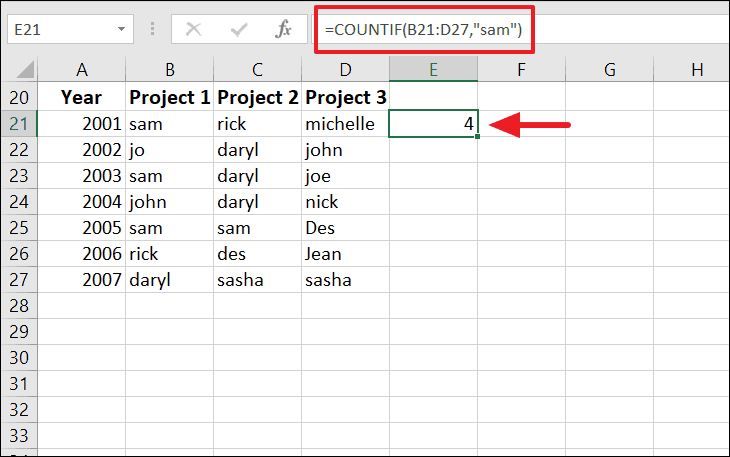The width and height of the screenshot is (730, 457).
Task: Click 'daryl' in row 24
Action: tap(257, 202)
